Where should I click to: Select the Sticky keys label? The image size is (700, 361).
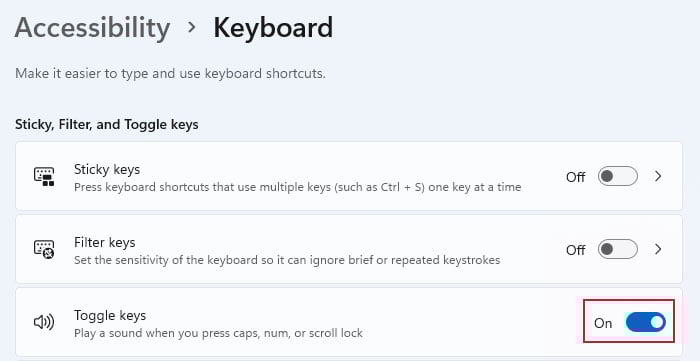point(107,170)
